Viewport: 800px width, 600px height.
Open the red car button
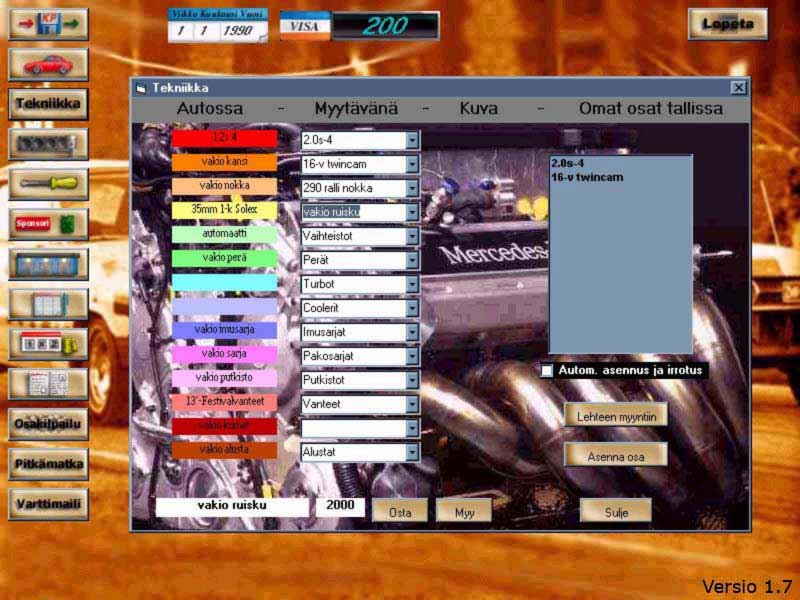coord(48,65)
